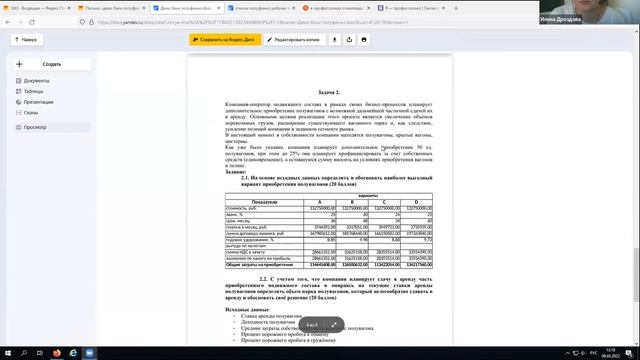Image resolution: width=640 pixels, height=360 pixels.
Task: Click the 'РУС' language indicator
Action: [594, 353]
